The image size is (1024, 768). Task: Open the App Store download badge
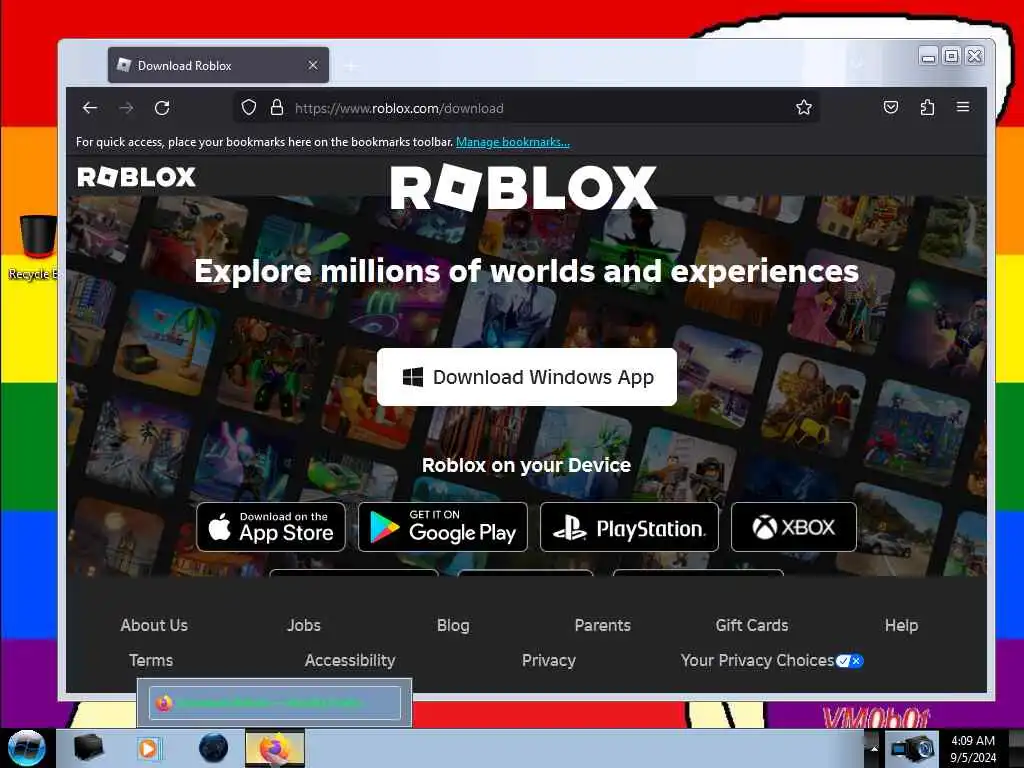point(271,527)
